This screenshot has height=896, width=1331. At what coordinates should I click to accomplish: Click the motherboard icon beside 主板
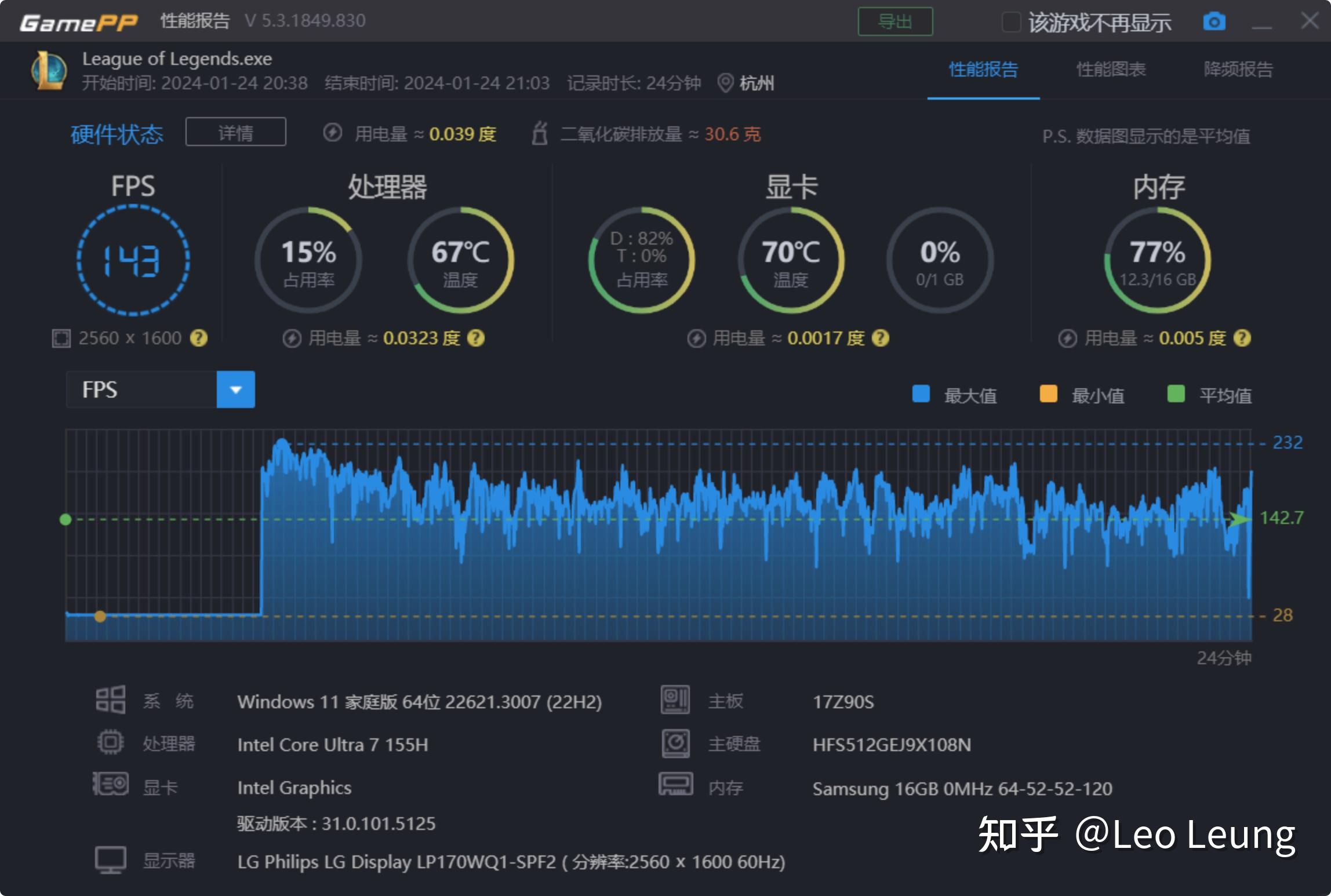click(675, 700)
